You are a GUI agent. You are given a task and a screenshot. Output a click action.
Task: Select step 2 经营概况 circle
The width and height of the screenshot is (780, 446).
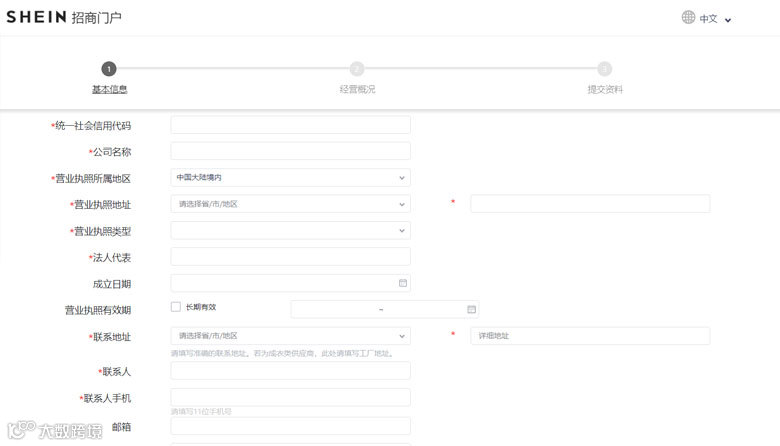357,69
